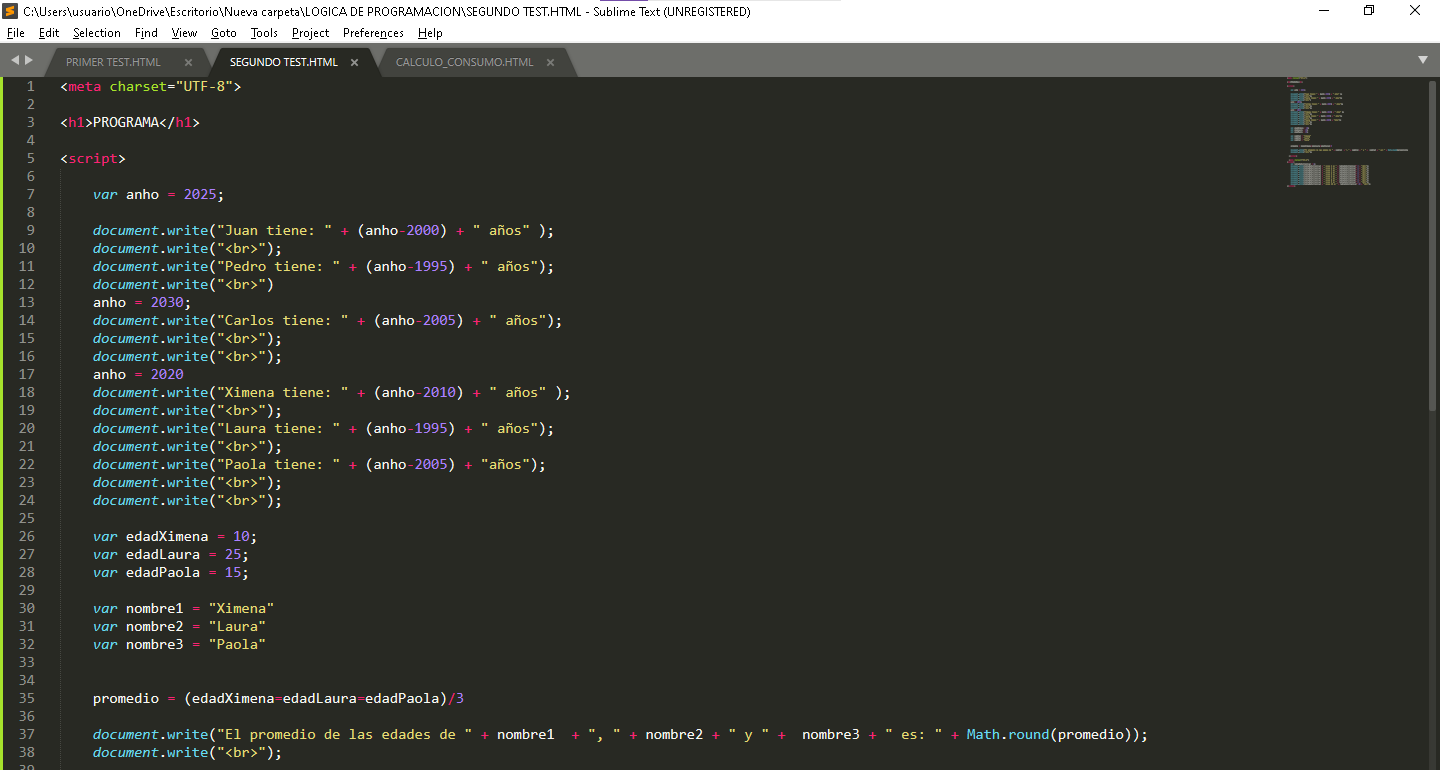This screenshot has width=1440, height=770.
Task: Click the minimap code preview
Action: (1345, 132)
